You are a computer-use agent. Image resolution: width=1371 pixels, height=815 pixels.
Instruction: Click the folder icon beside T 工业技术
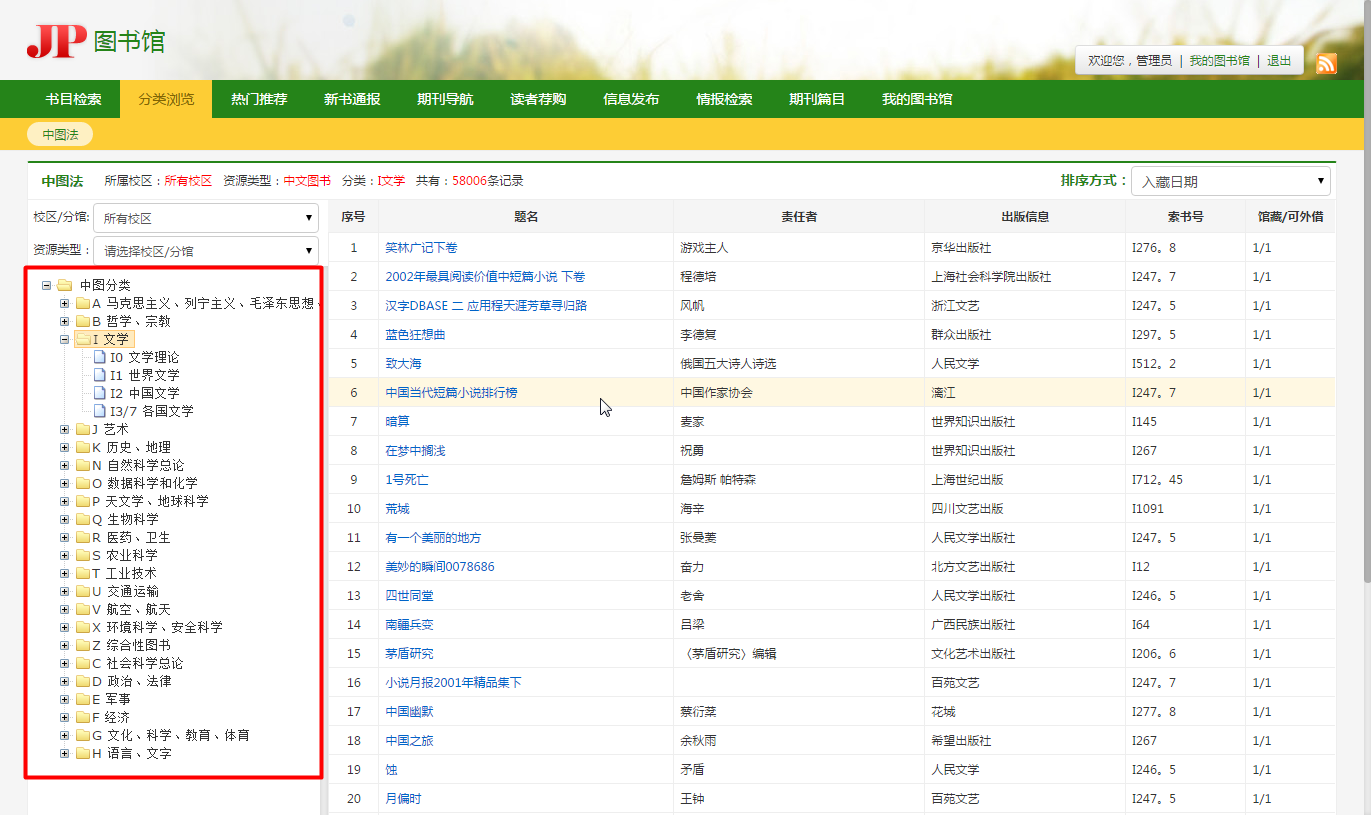pos(83,573)
